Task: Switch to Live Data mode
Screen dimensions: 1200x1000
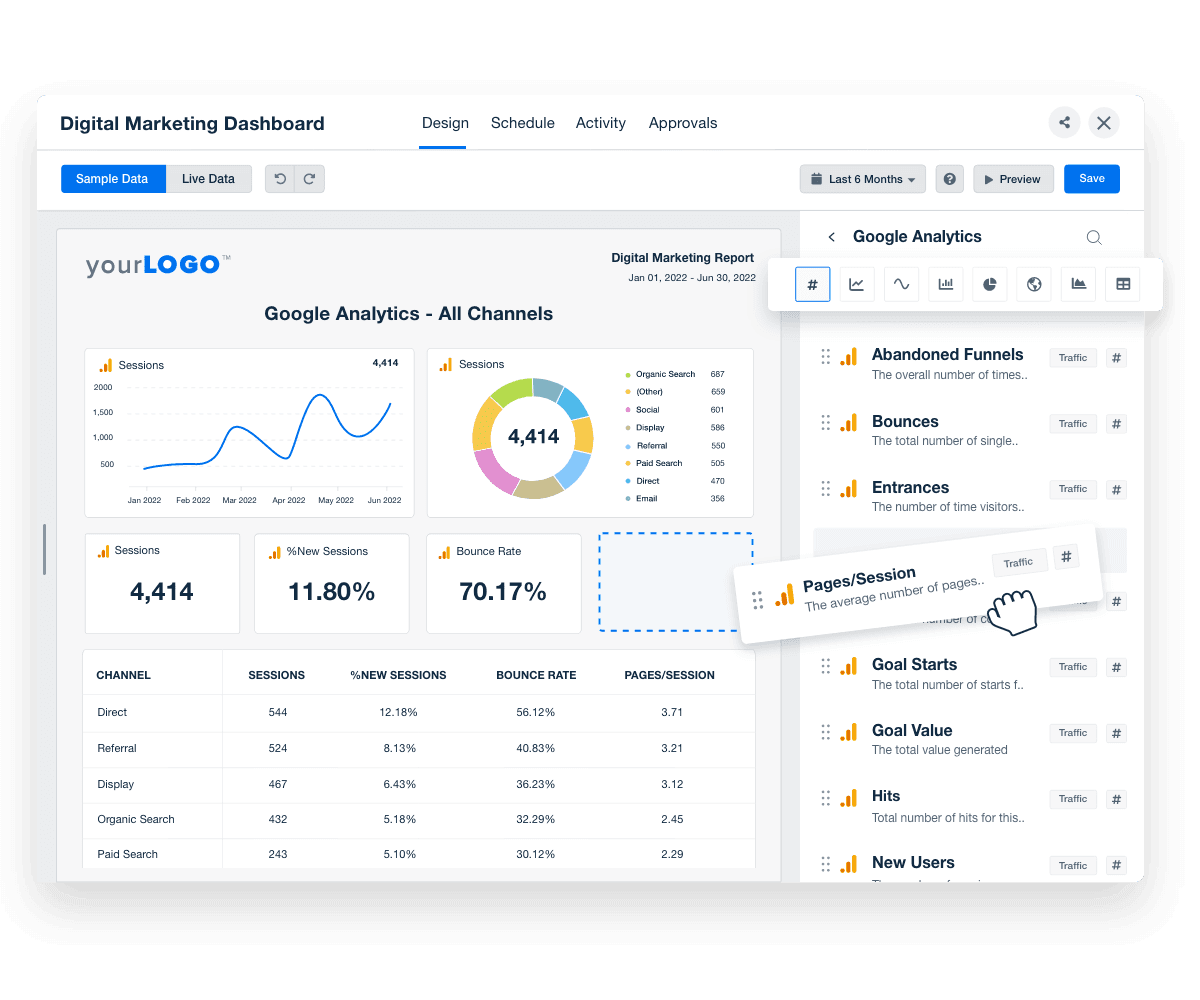Action: point(208,178)
